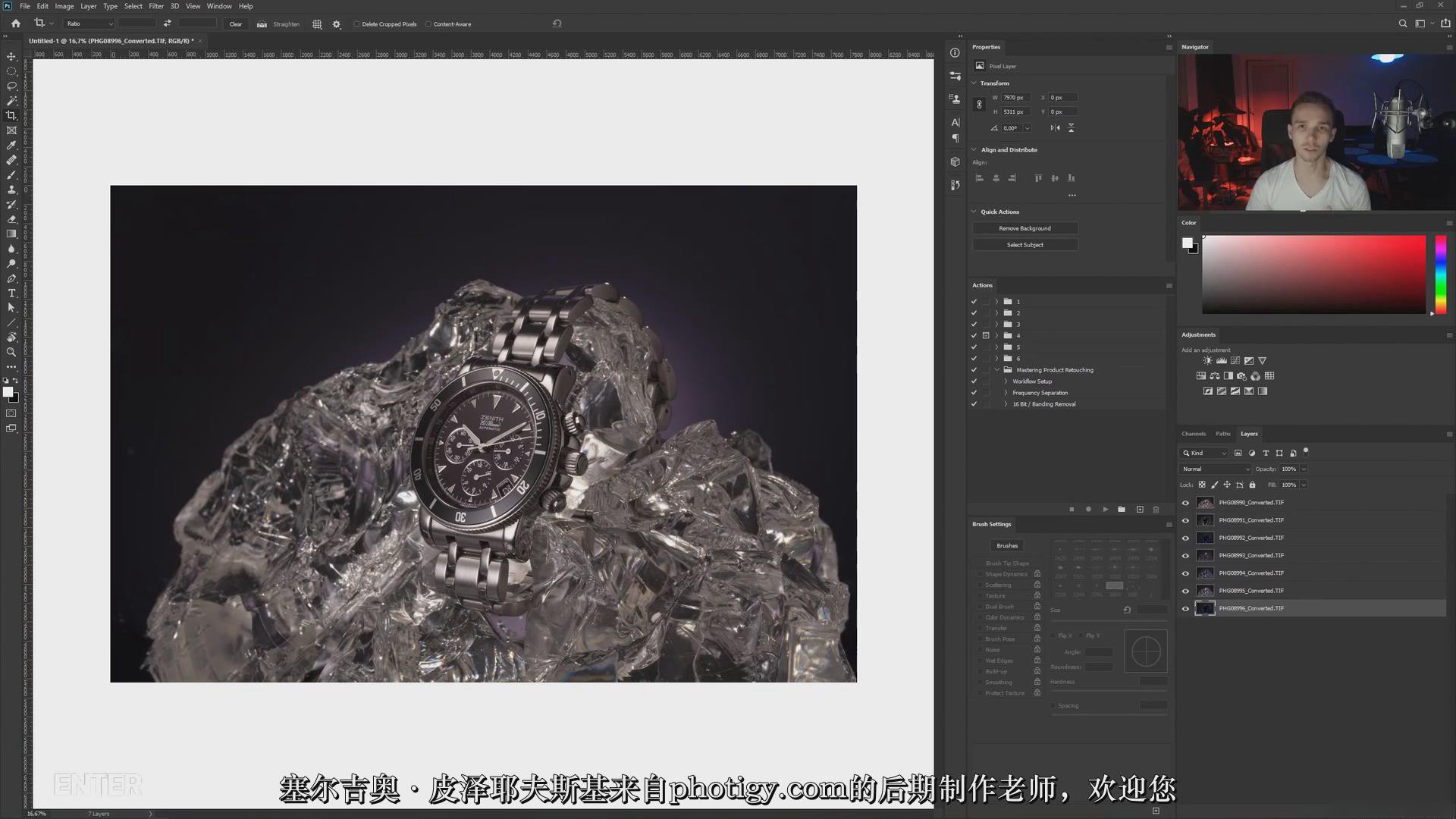Expand the Frequency Separation action
Image resolution: width=1456 pixels, height=819 pixels.
point(1006,393)
